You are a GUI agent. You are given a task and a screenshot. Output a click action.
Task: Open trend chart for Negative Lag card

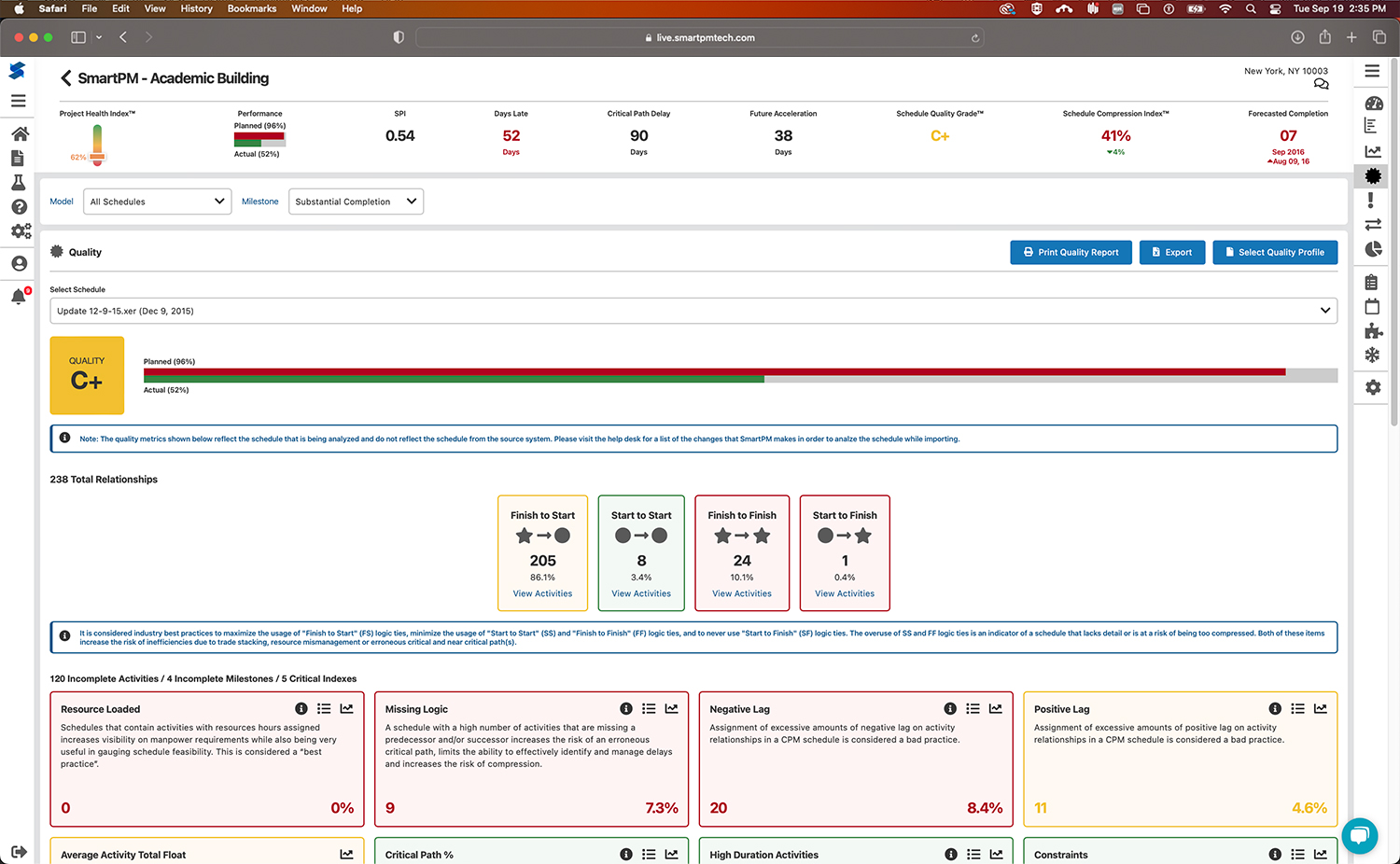pyautogui.click(x=996, y=709)
